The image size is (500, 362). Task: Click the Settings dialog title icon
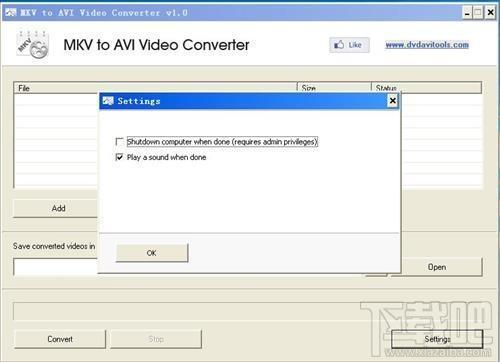pos(108,101)
